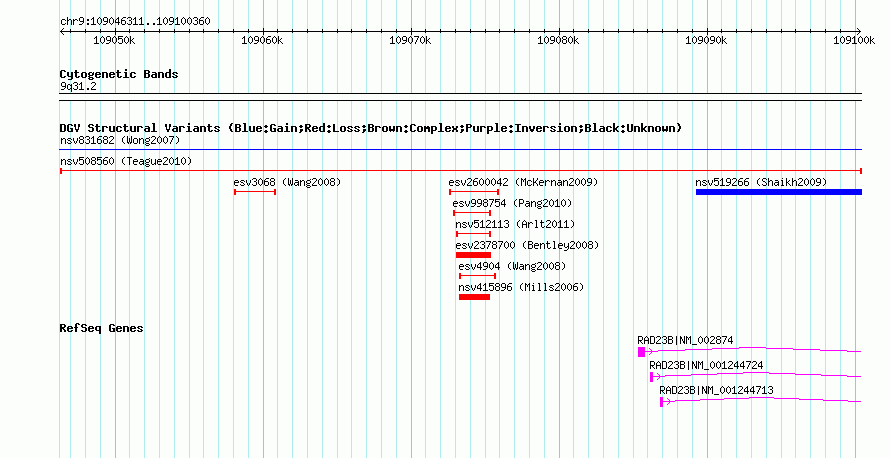Open esv2600042 (McKernan2009) variant label
The image size is (890, 458).
coord(523,182)
